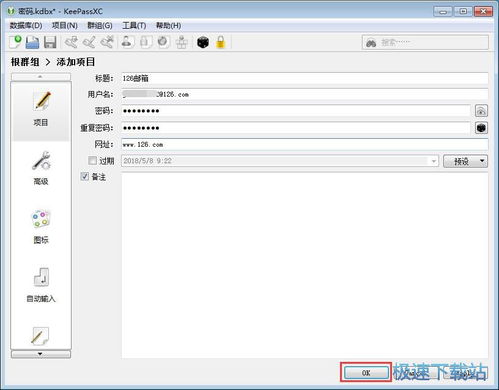Open the 自动输入 (Auto-Type) sidebar section

41,285
